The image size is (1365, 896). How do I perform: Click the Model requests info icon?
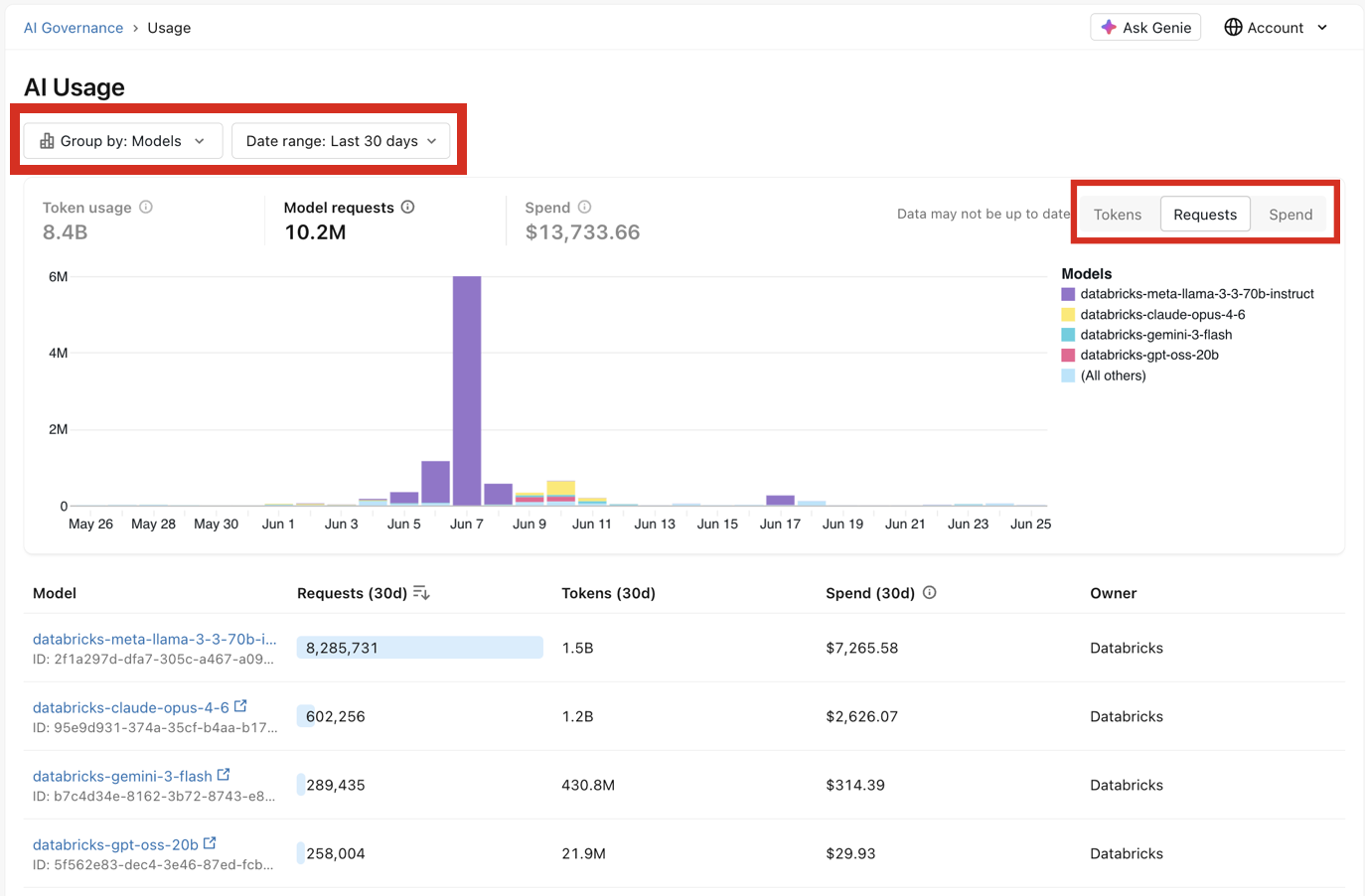[x=407, y=207]
